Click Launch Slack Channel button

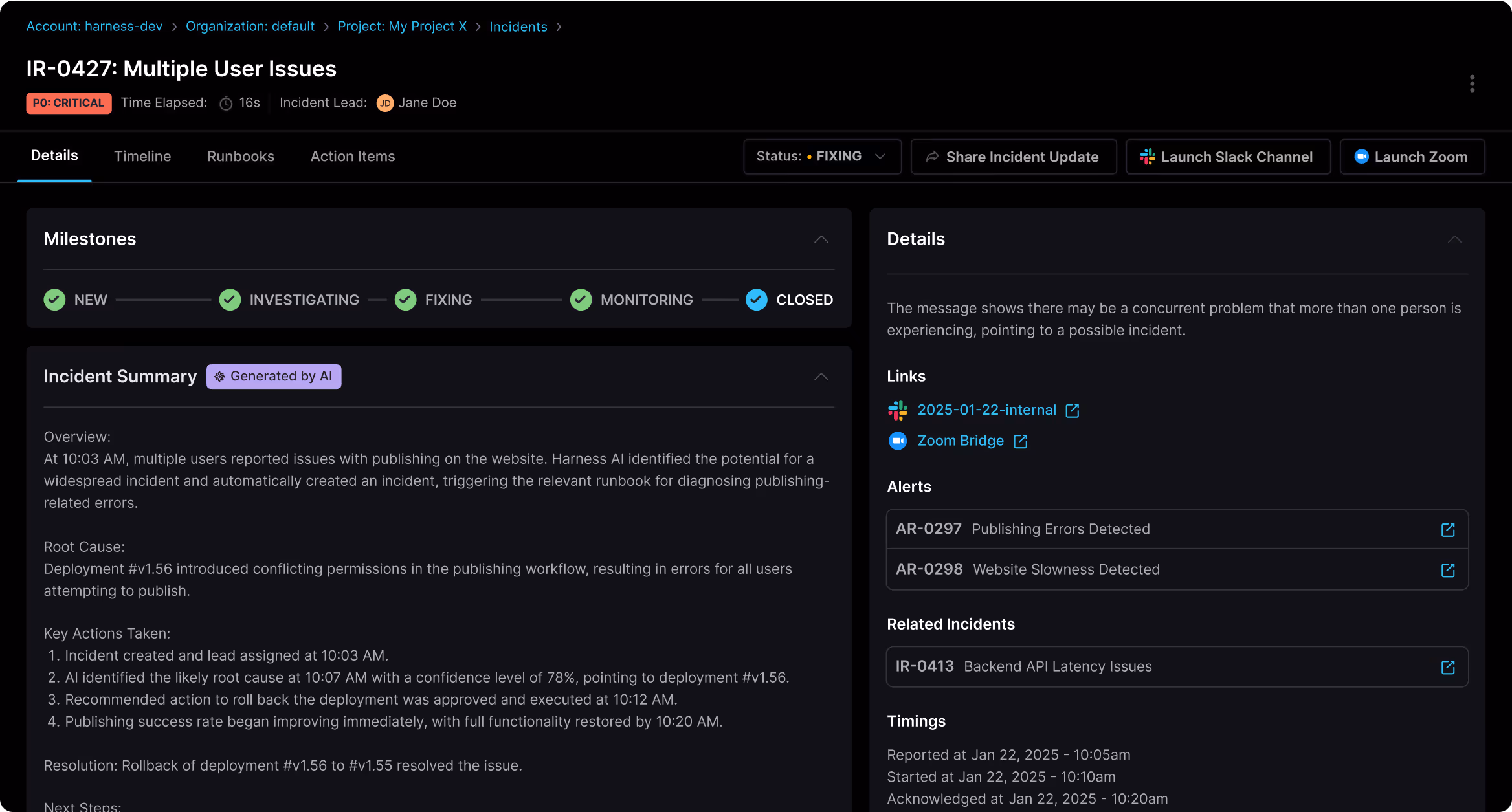[x=1228, y=157]
